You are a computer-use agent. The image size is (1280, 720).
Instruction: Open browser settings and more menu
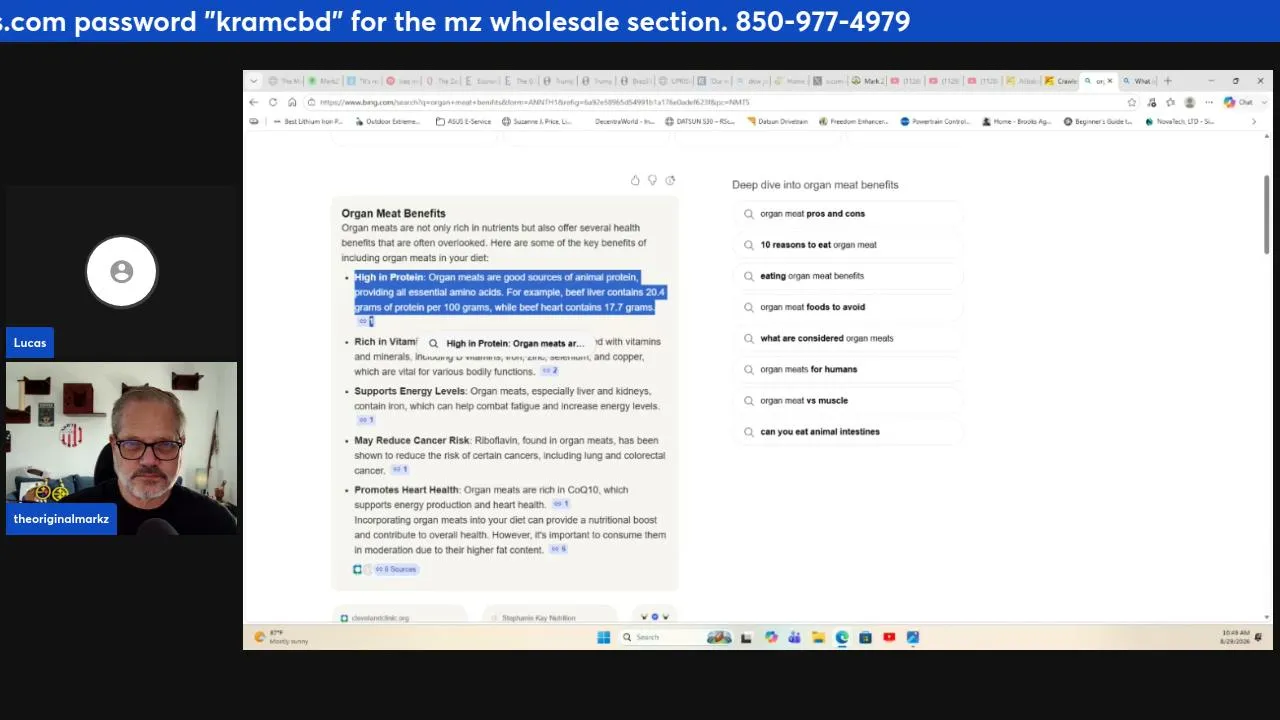[1209, 102]
